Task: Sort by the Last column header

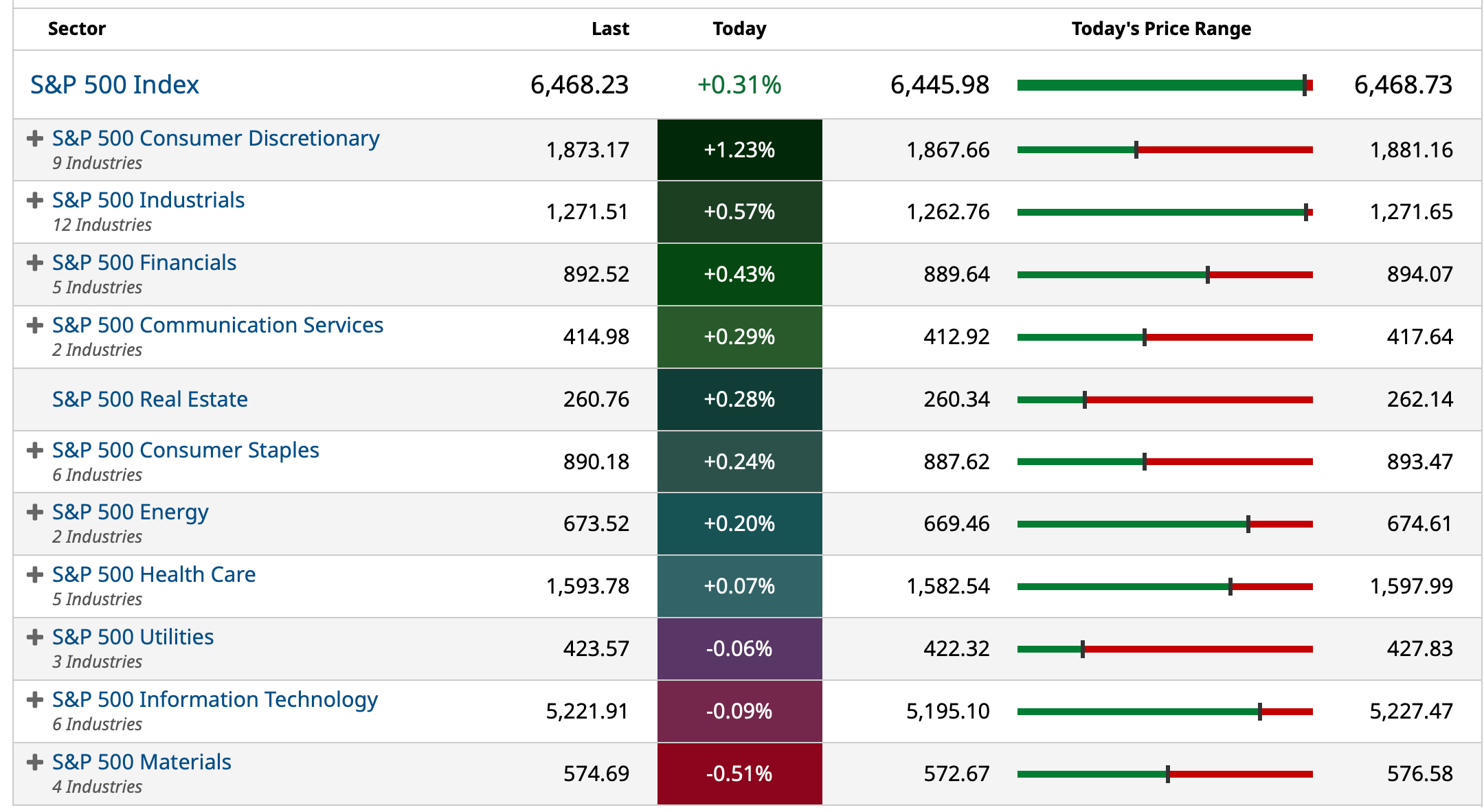Action: click(x=610, y=29)
